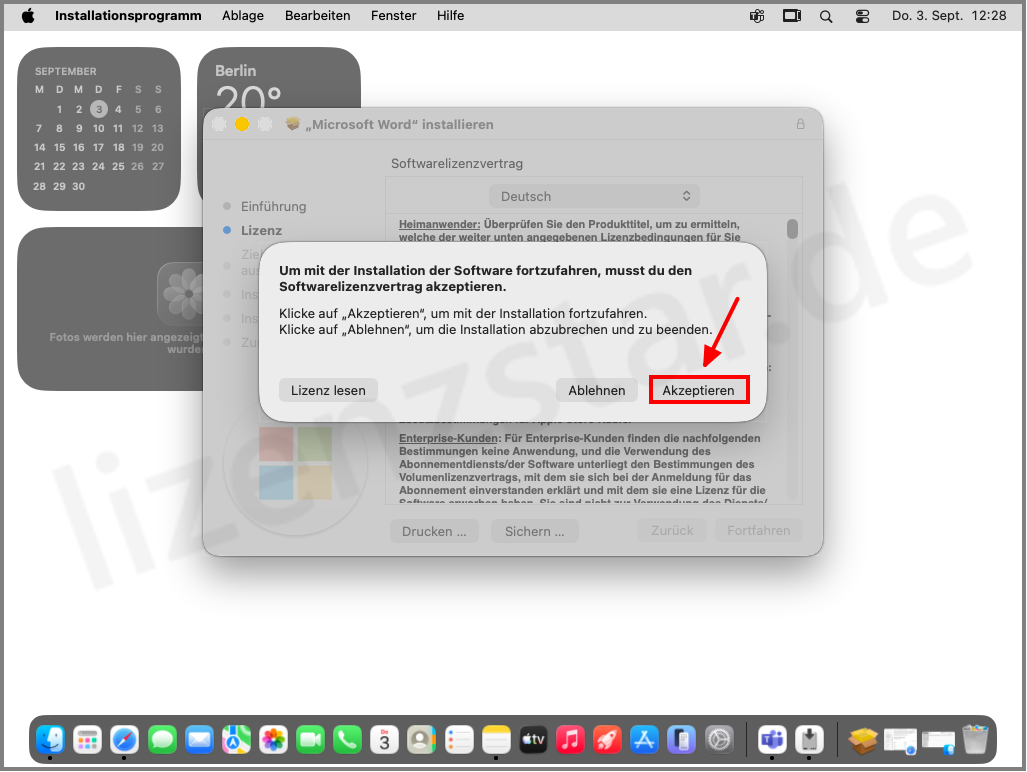The image size is (1027, 772).
Task: Click the Enterprise-Kunden underlined text
Action: (x=448, y=438)
